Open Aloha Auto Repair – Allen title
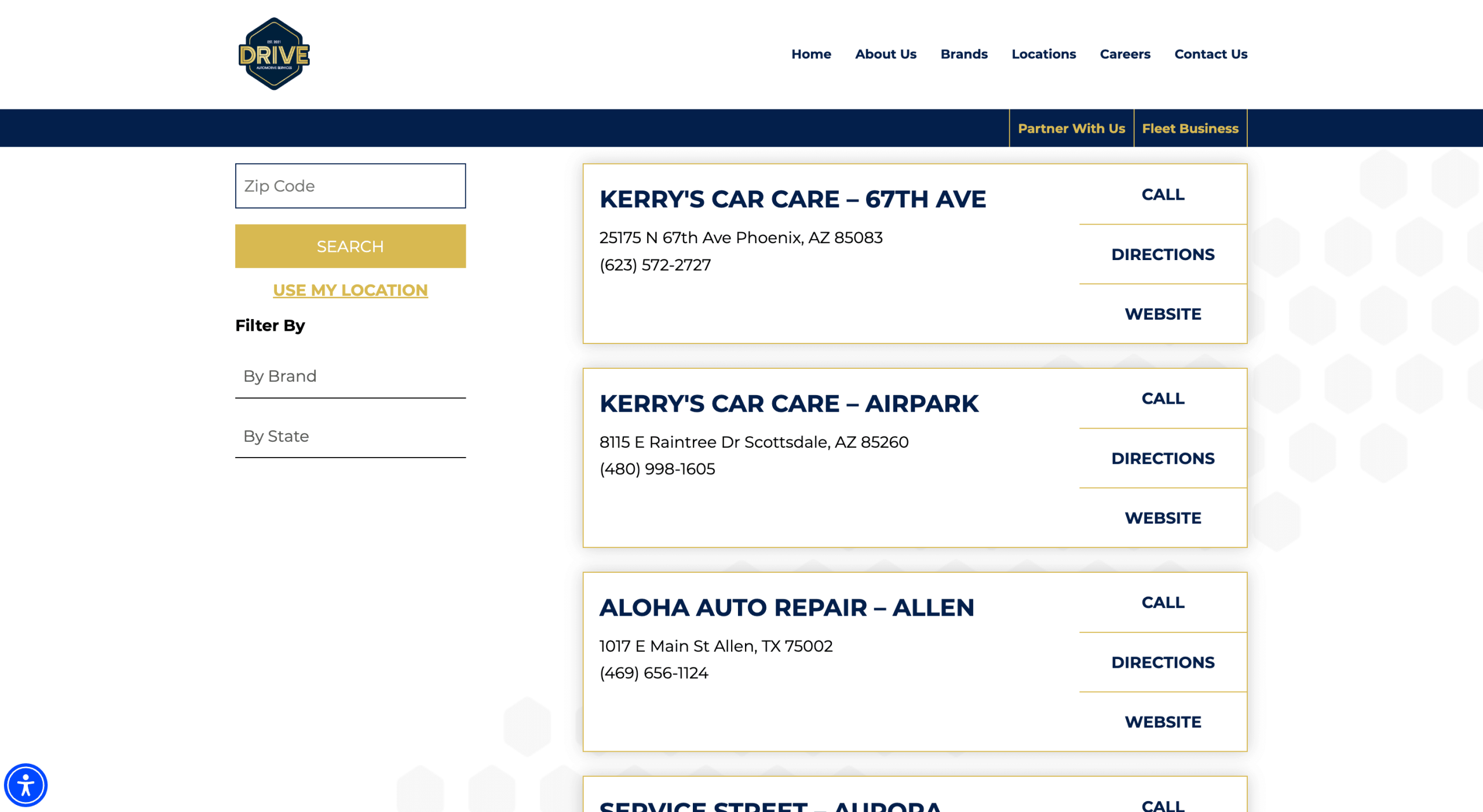Viewport: 1483px width, 812px height. point(787,608)
